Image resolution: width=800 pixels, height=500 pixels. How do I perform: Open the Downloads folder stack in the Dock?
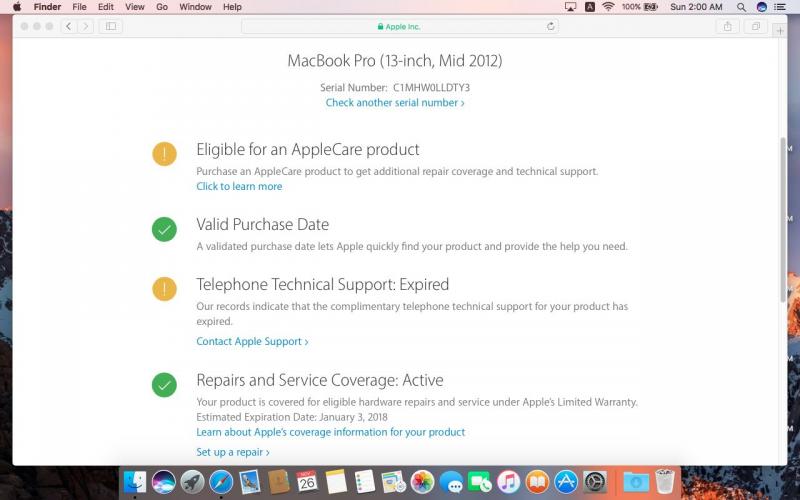pos(636,482)
